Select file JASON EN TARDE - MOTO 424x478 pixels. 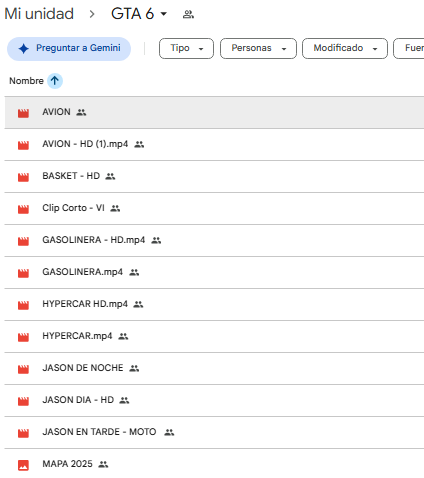pyautogui.click(x=214, y=433)
